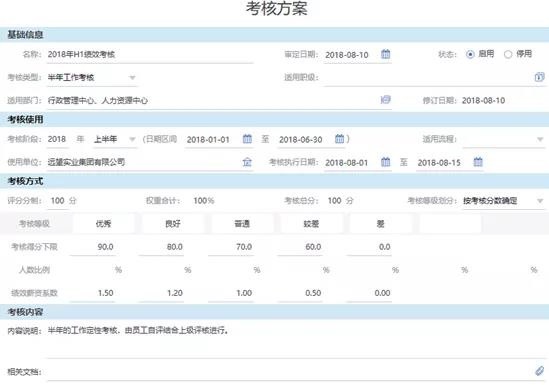The height and width of the screenshot is (385, 549).
Task: Click the 考核阶段 year field 2018
Action: pos(57,139)
